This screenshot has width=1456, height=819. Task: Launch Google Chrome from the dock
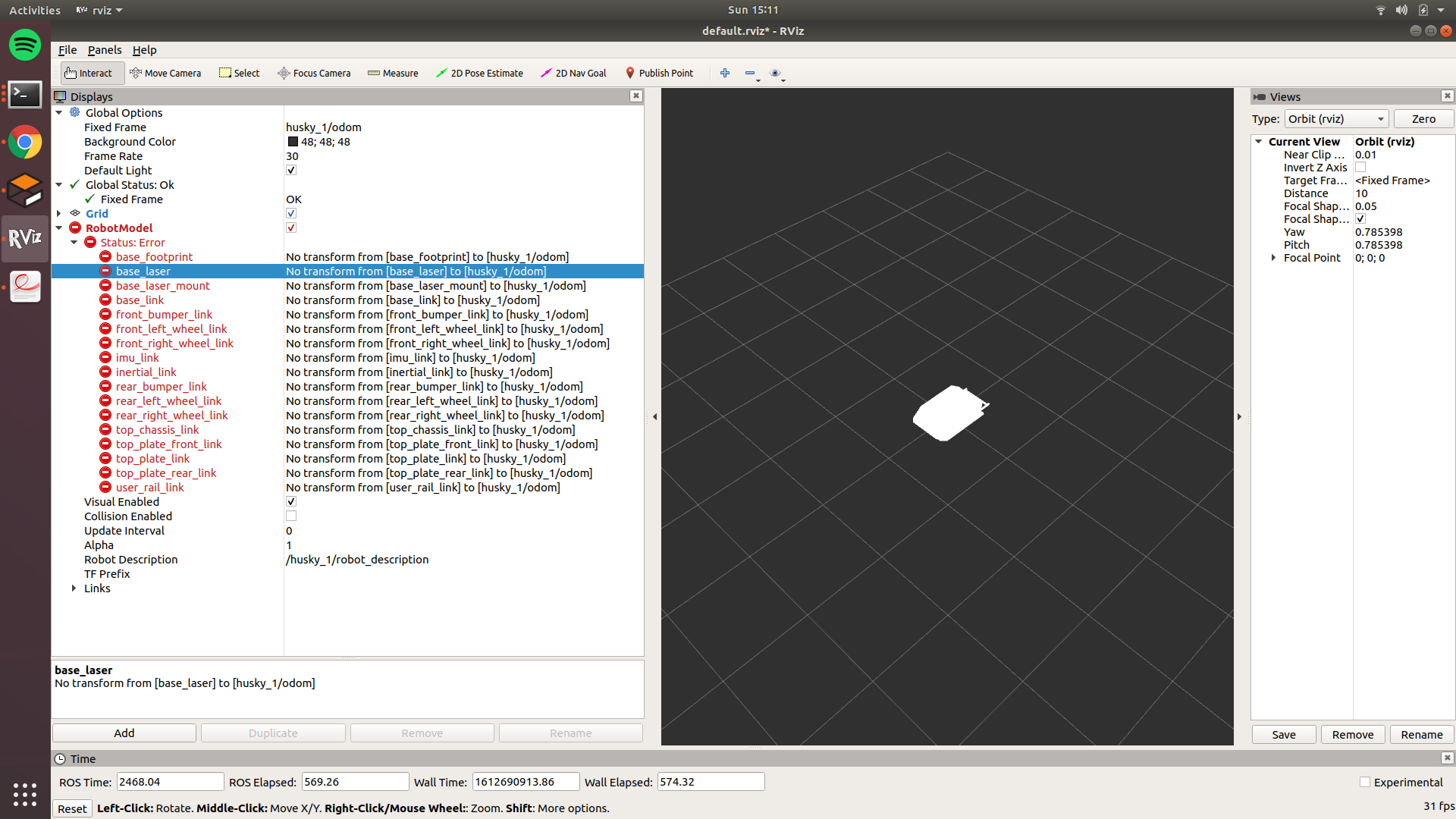click(x=25, y=142)
